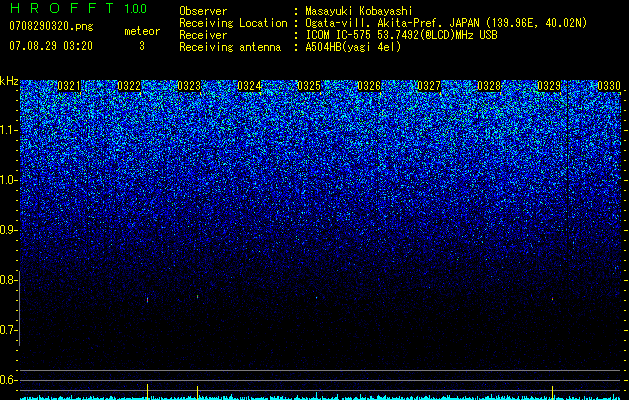Click the kHz axis unit label

(x=9, y=81)
